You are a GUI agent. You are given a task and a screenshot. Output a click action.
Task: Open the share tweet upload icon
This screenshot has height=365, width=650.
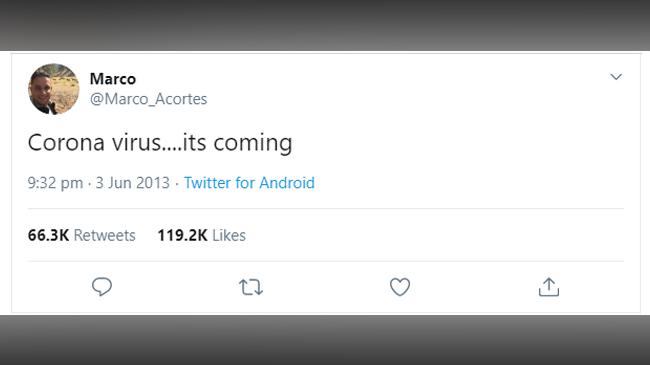[549, 287]
